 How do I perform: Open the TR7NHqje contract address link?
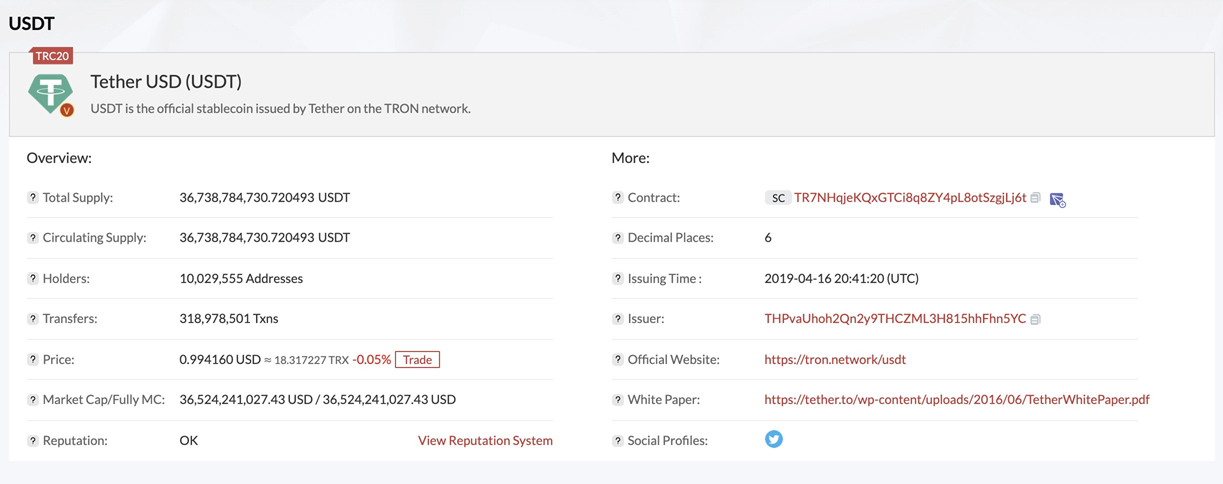point(909,198)
